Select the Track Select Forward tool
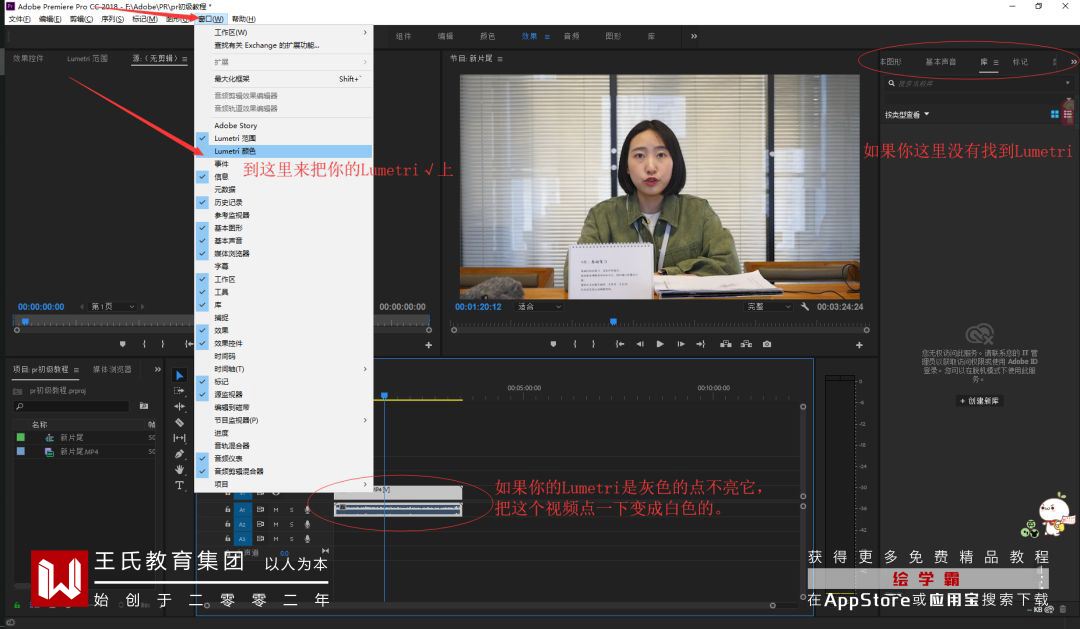The image size is (1080, 629). coord(179,391)
